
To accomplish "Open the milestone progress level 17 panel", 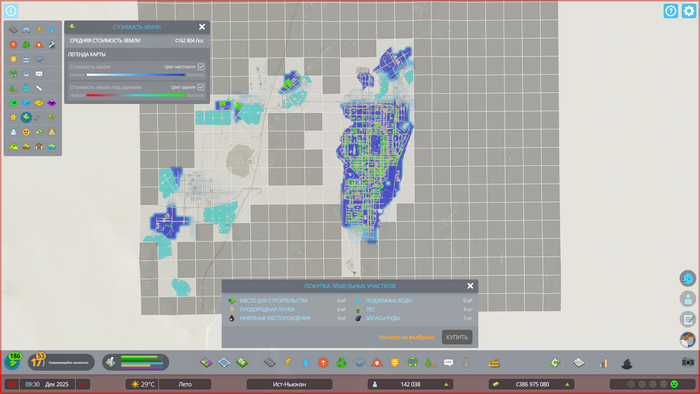I will (61, 362).
